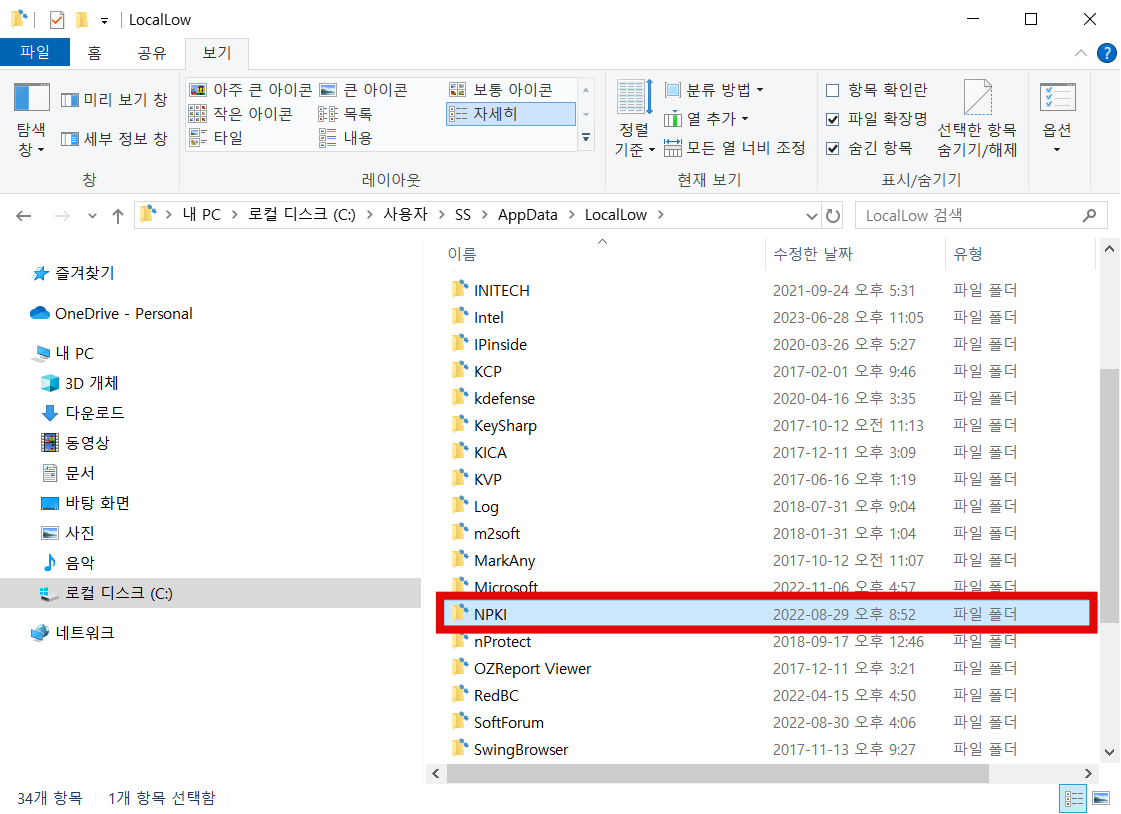Expand the layout gallery more arrow
This screenshot has width=1121, height=814.
(x=586, y=138)
